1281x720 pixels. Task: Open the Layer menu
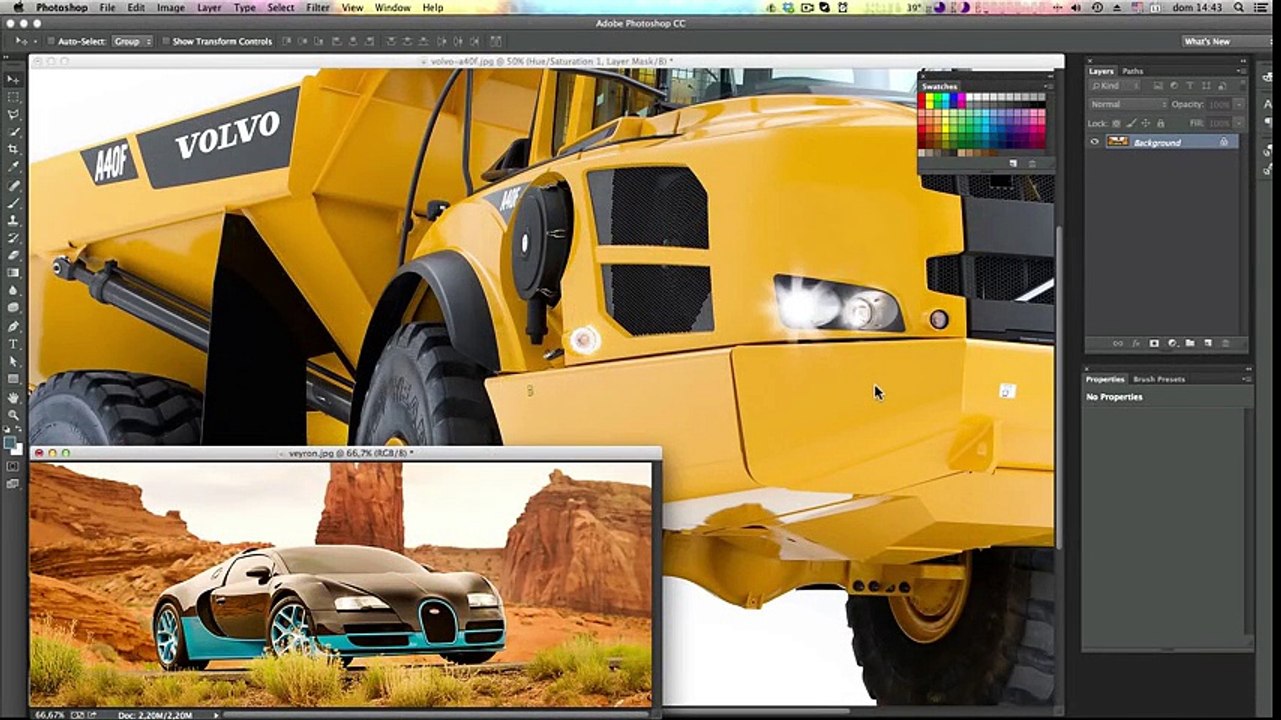(209, 7)
